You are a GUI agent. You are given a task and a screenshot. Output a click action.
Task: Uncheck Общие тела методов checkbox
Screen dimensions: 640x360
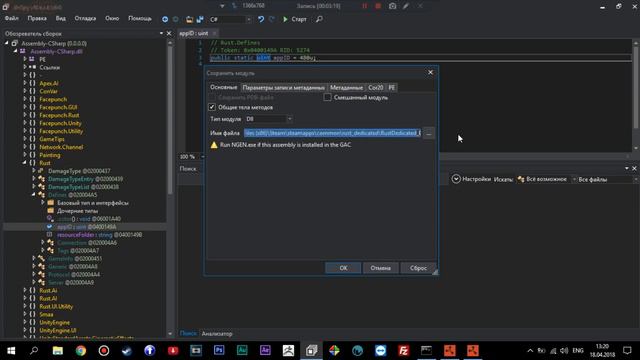click(212, 107)
